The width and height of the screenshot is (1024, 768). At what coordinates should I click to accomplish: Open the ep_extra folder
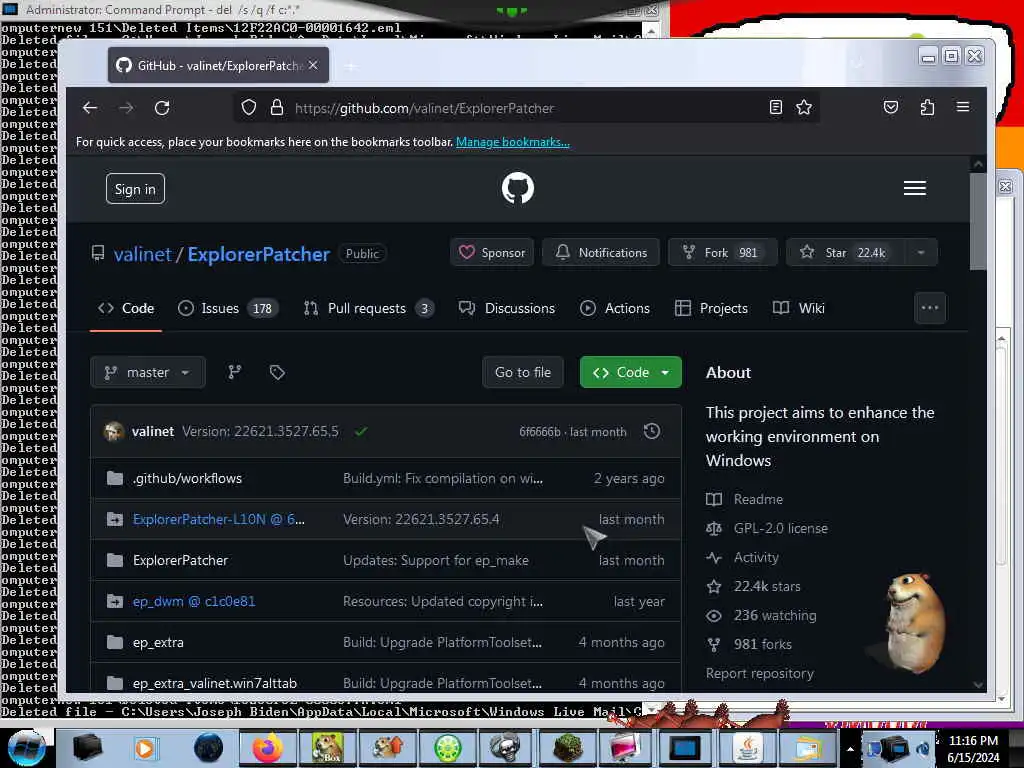click(158, 643)
